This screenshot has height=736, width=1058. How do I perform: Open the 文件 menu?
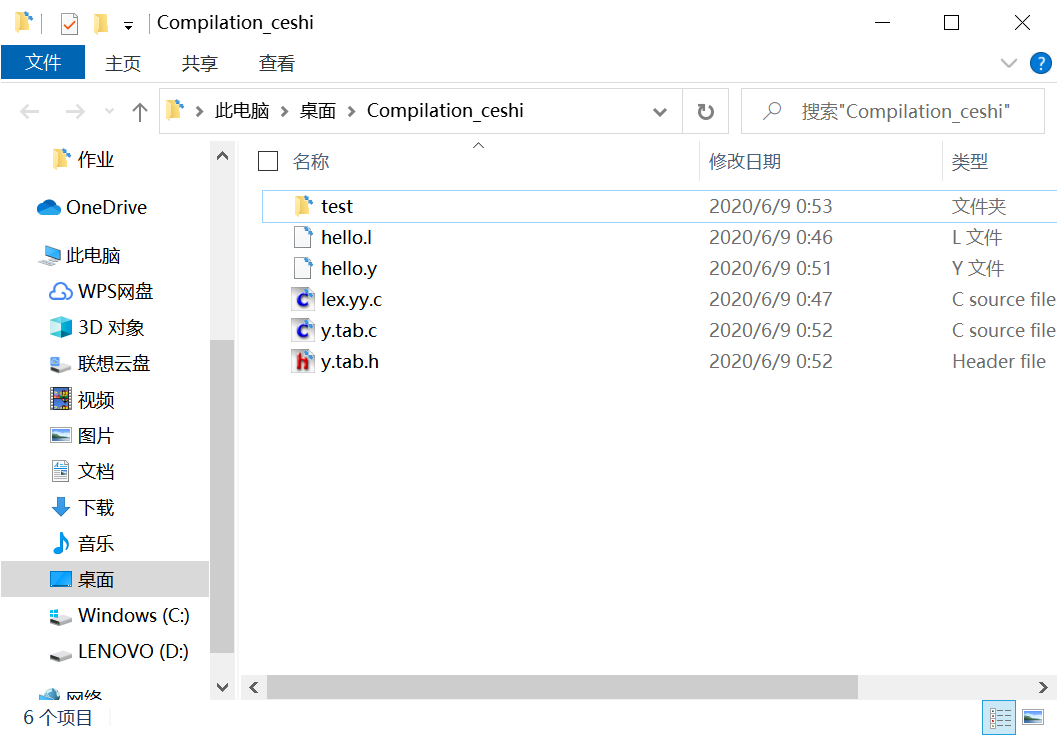pos(43,63)
